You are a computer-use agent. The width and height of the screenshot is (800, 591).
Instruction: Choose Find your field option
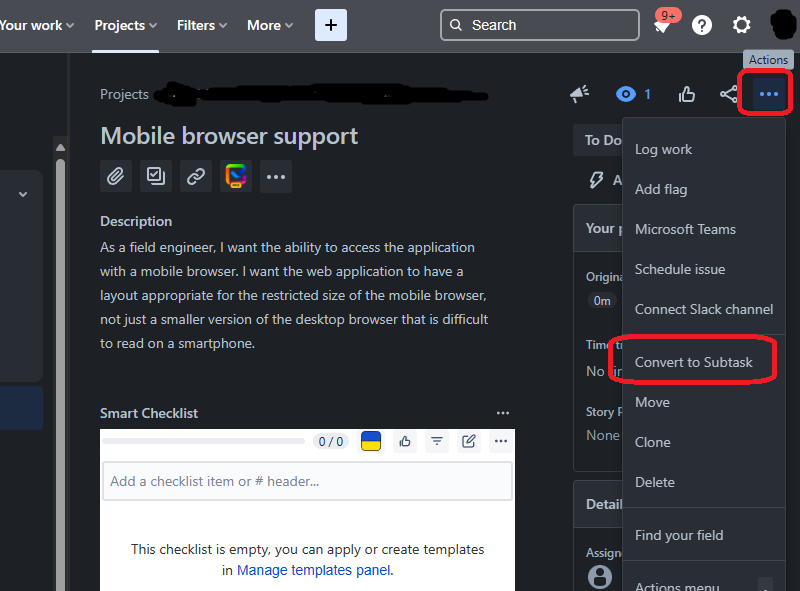coord(703,535)
